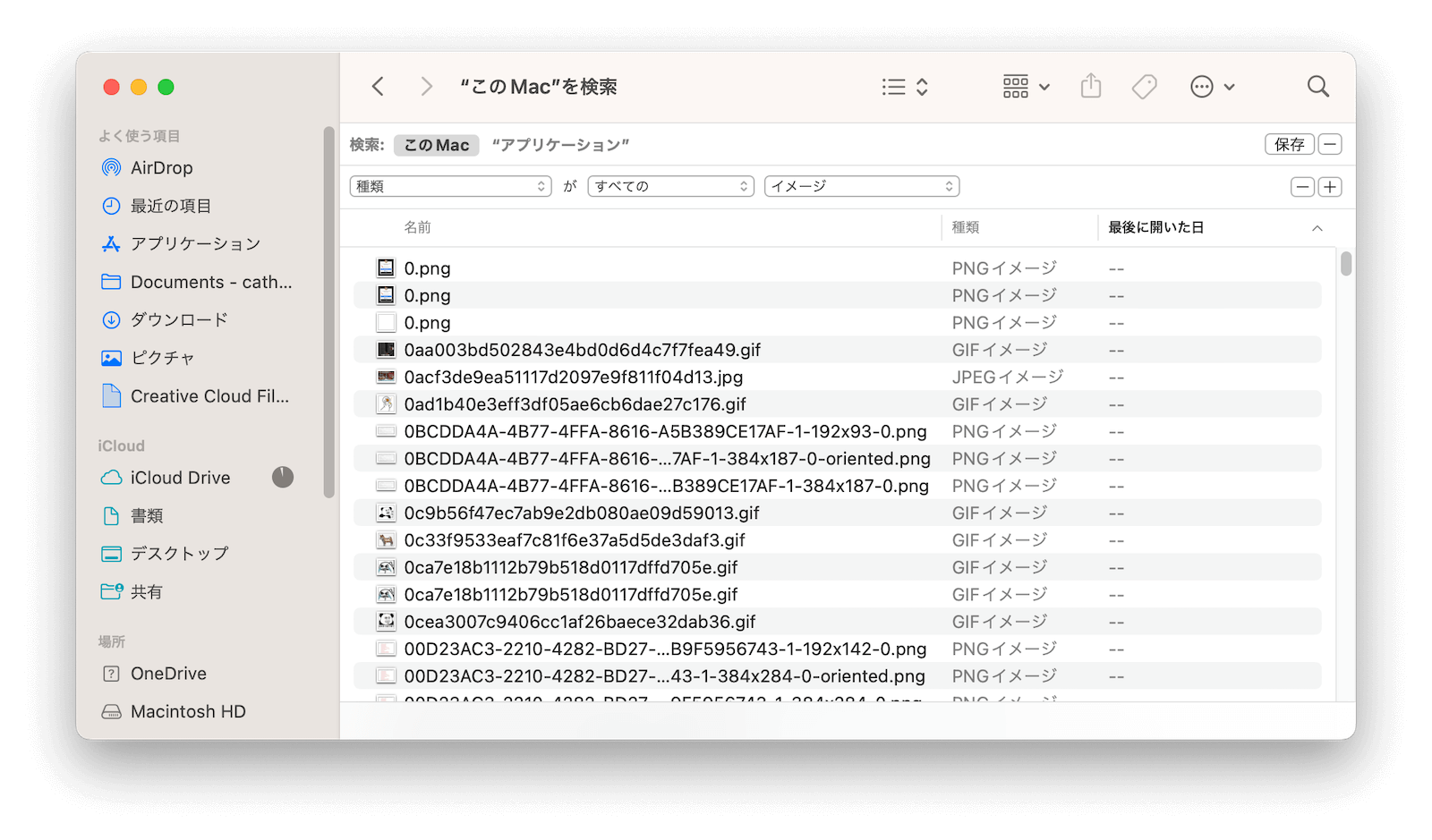Open OneDrive in the sidebar
1432x840 pixels.
[155, 674]
